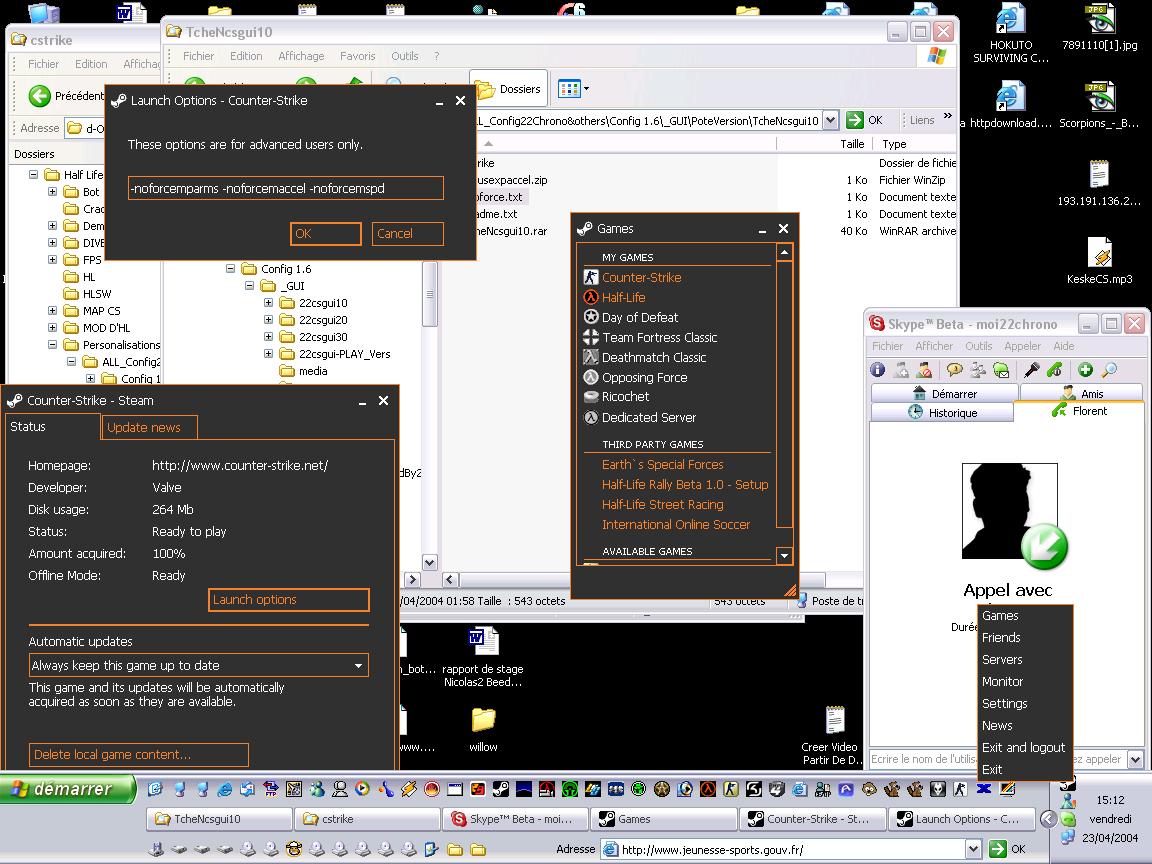Click the hold call phone icon in Skype

click(1055, 370)
